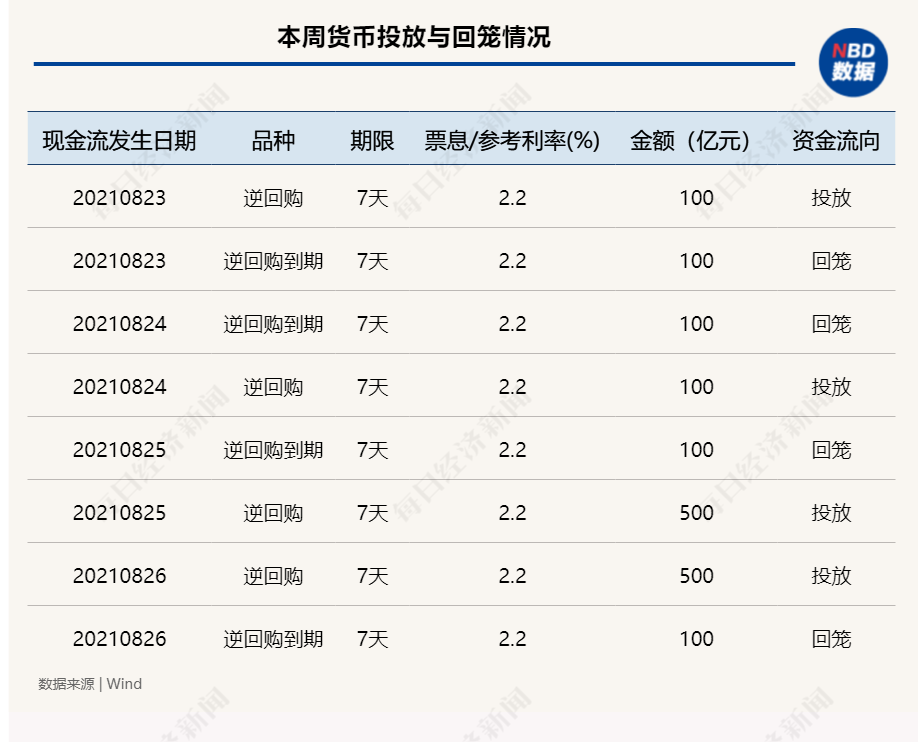This screenshot has height=742, width=918.
Task: Click date 20210826 in the 500 投放 row
Action: coord(119,576)
